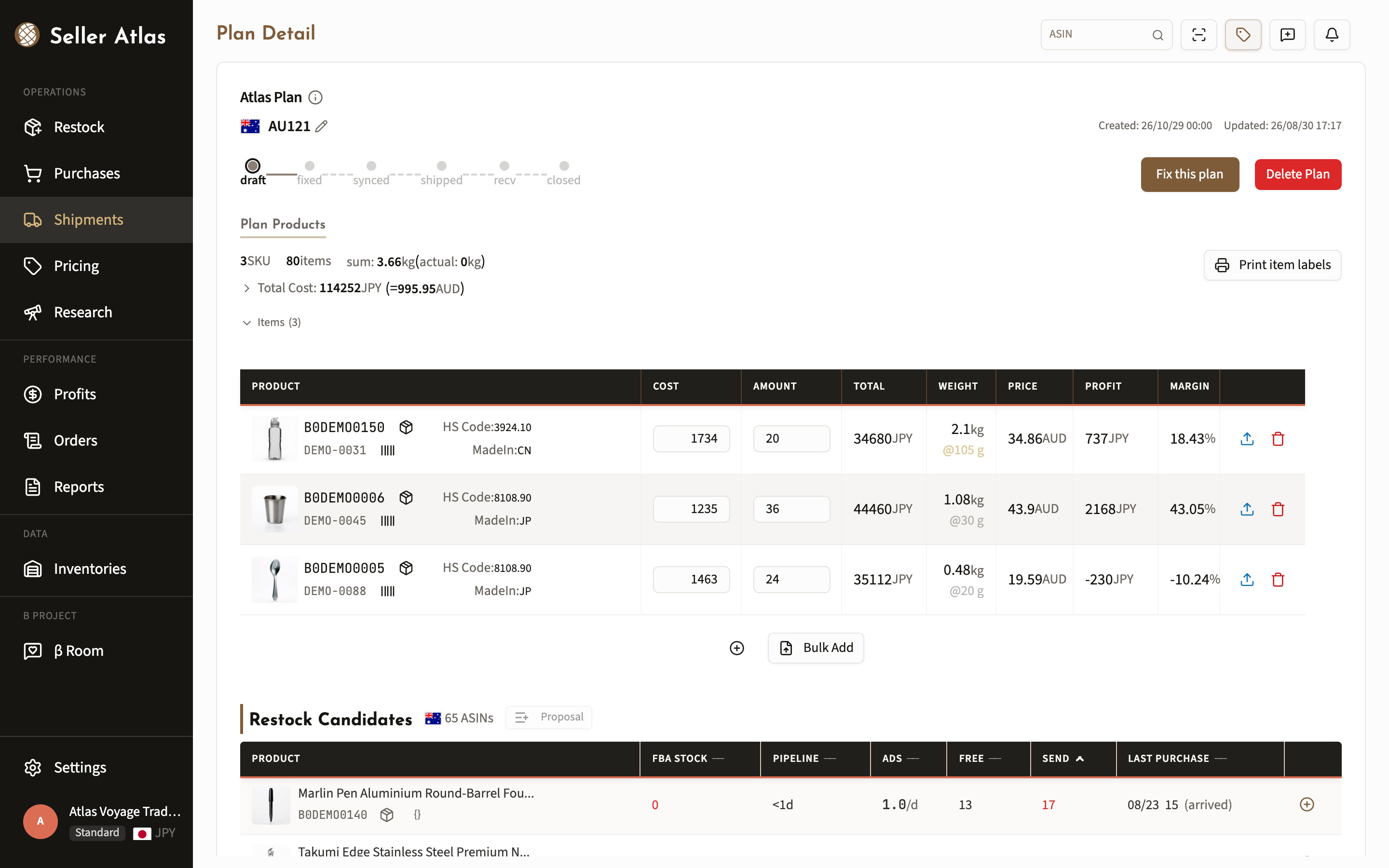Click the braces icon under Marlin Pen
Screen dimensions: 1389x868
417,814
